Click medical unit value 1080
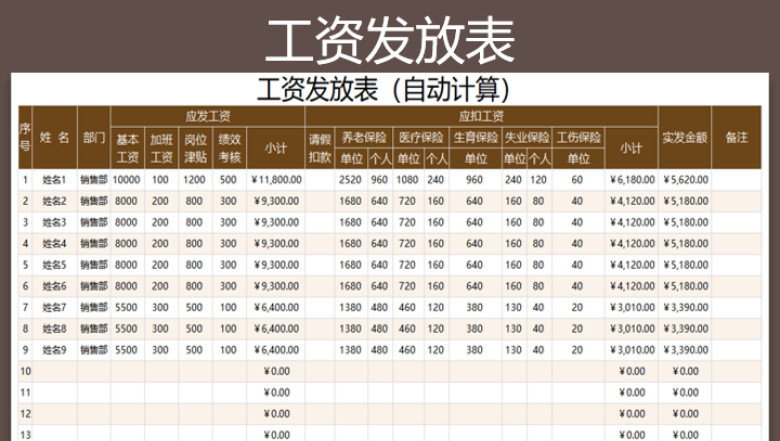 [x=407, y=180]
